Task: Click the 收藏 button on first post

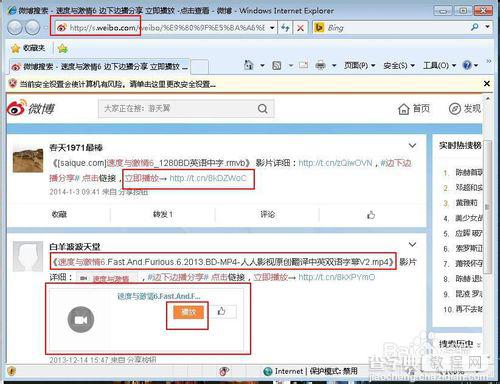Action: pyautogui.click(x=59, y=214)
